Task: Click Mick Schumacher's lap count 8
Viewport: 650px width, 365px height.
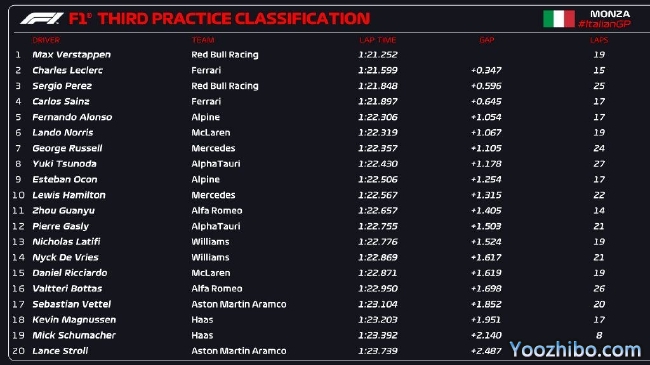Action: pos(599,335)
